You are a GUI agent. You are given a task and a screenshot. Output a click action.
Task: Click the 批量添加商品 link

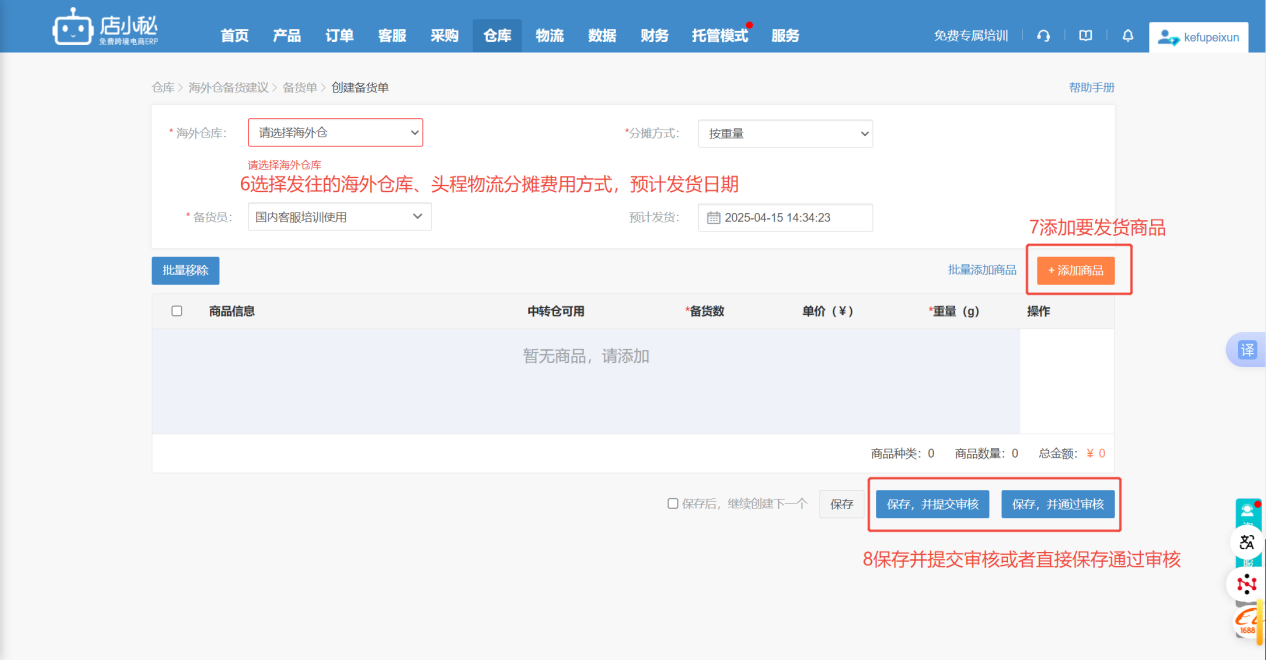click(982, 270)
